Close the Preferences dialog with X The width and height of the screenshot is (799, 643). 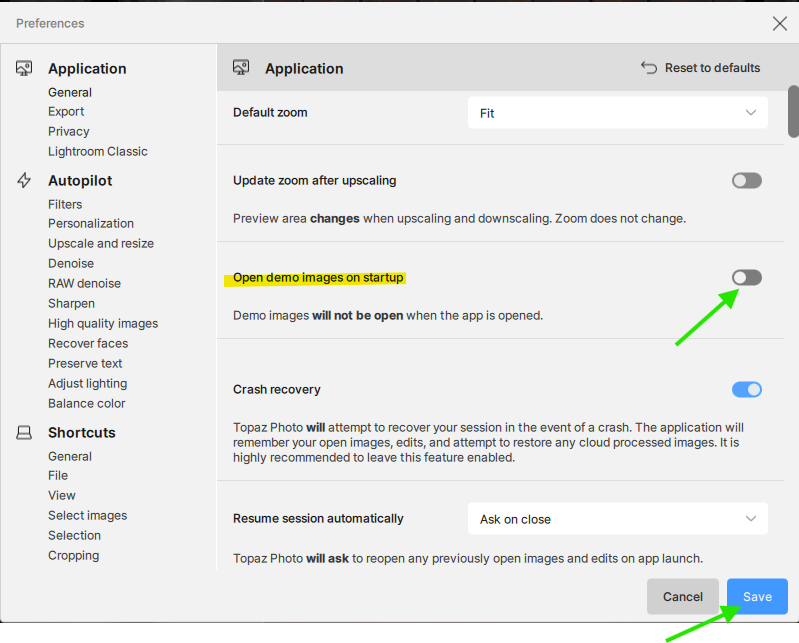780,23
